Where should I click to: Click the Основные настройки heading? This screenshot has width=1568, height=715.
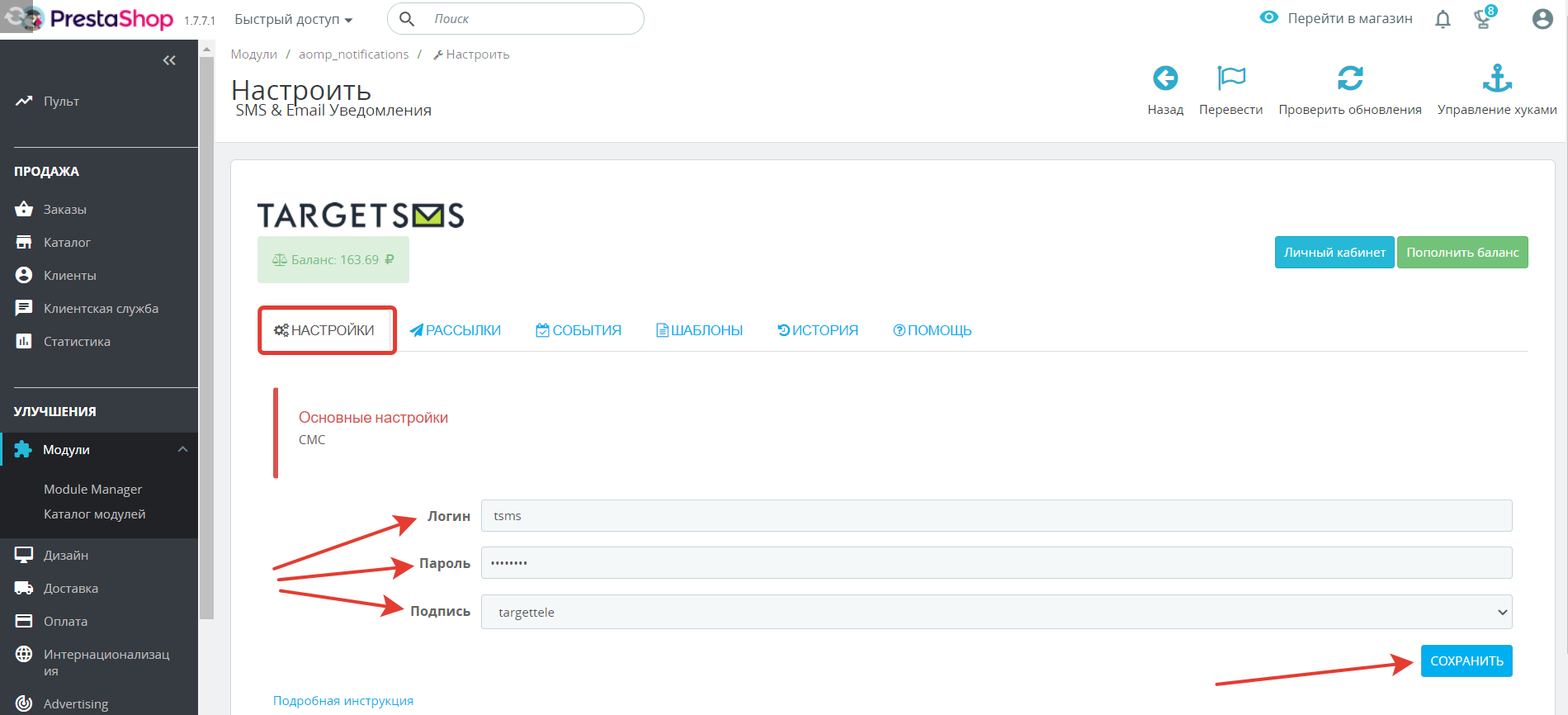(x=373, y=417)
